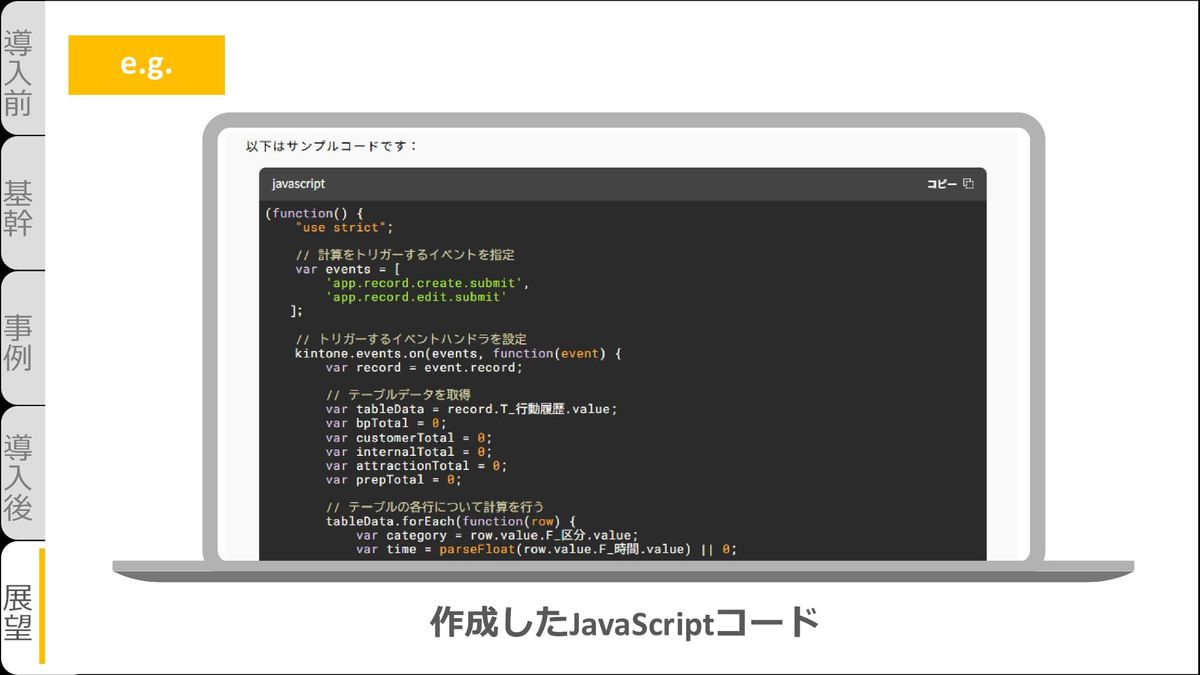The width and height of the screenshot is (1200, 675).
Task: Click the yellow e.g. label box
Action: tap(146, 65)
